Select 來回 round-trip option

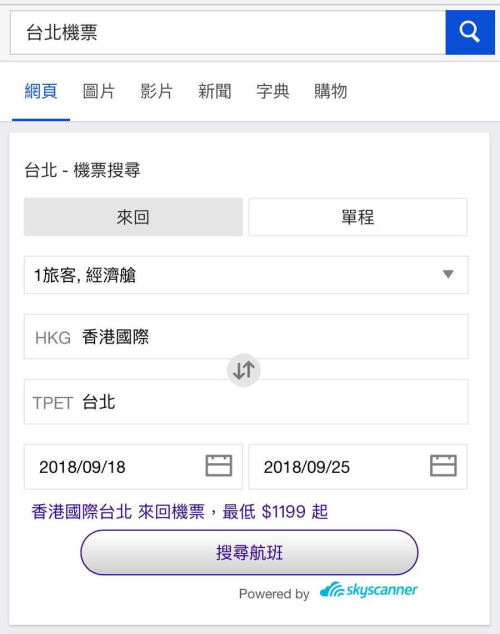[x=133, y=217]
